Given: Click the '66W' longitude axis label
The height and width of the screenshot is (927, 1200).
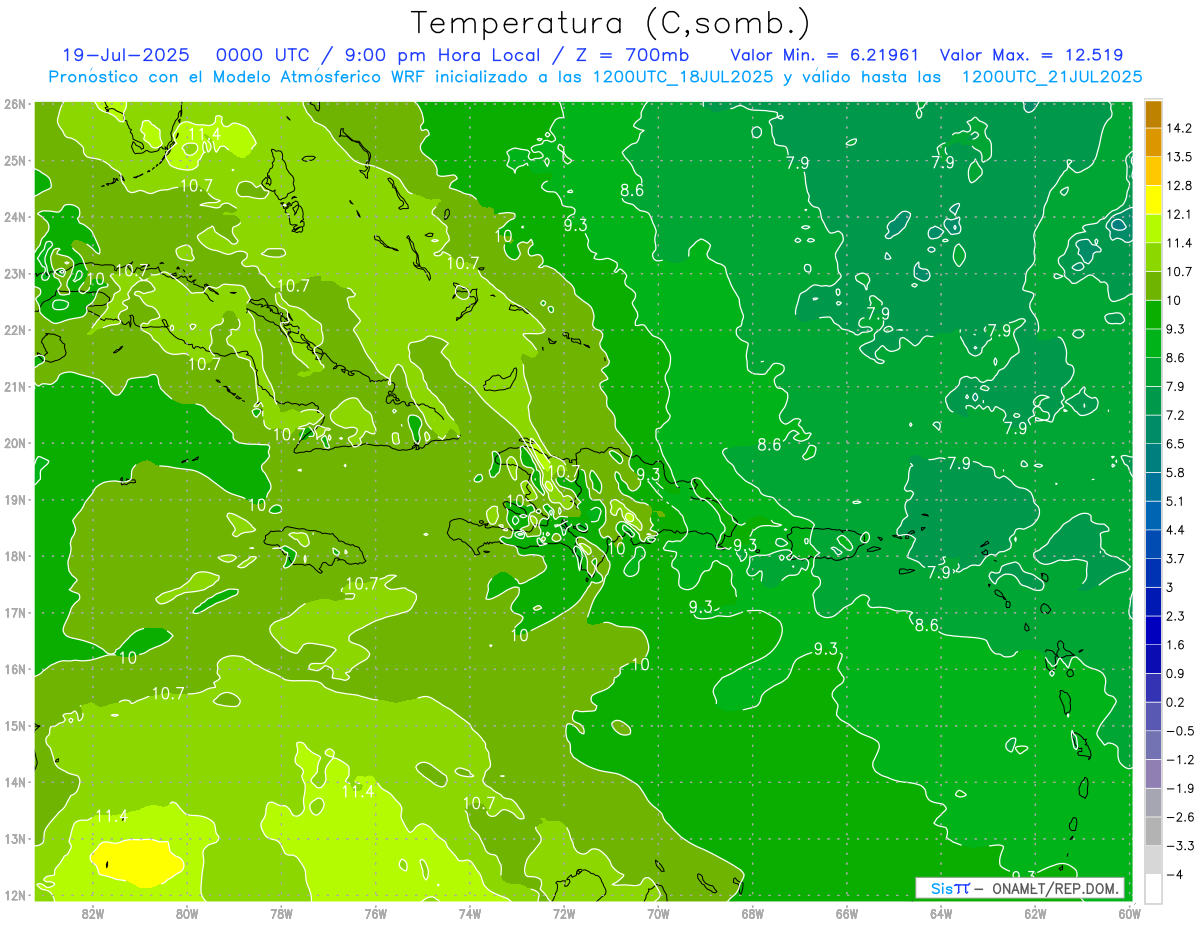Looking at the screenshot, I should coord(846,913).
